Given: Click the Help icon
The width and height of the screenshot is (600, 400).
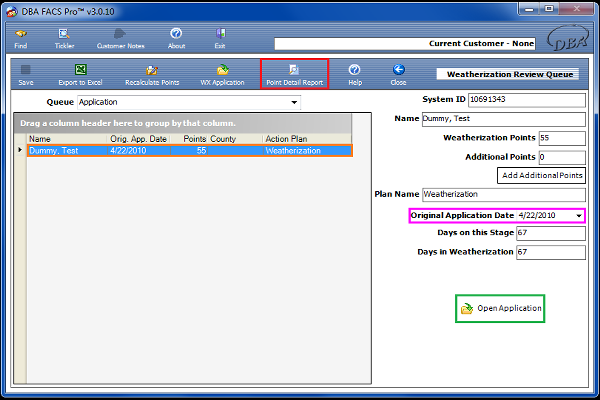Looking at the screenshot, I should coord(355,75).
